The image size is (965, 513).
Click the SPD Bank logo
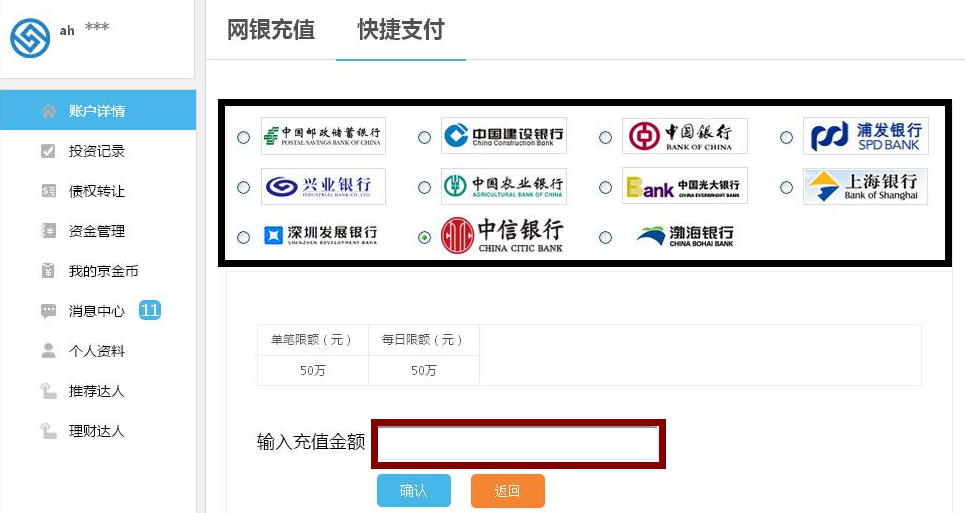tap(866, 136)
